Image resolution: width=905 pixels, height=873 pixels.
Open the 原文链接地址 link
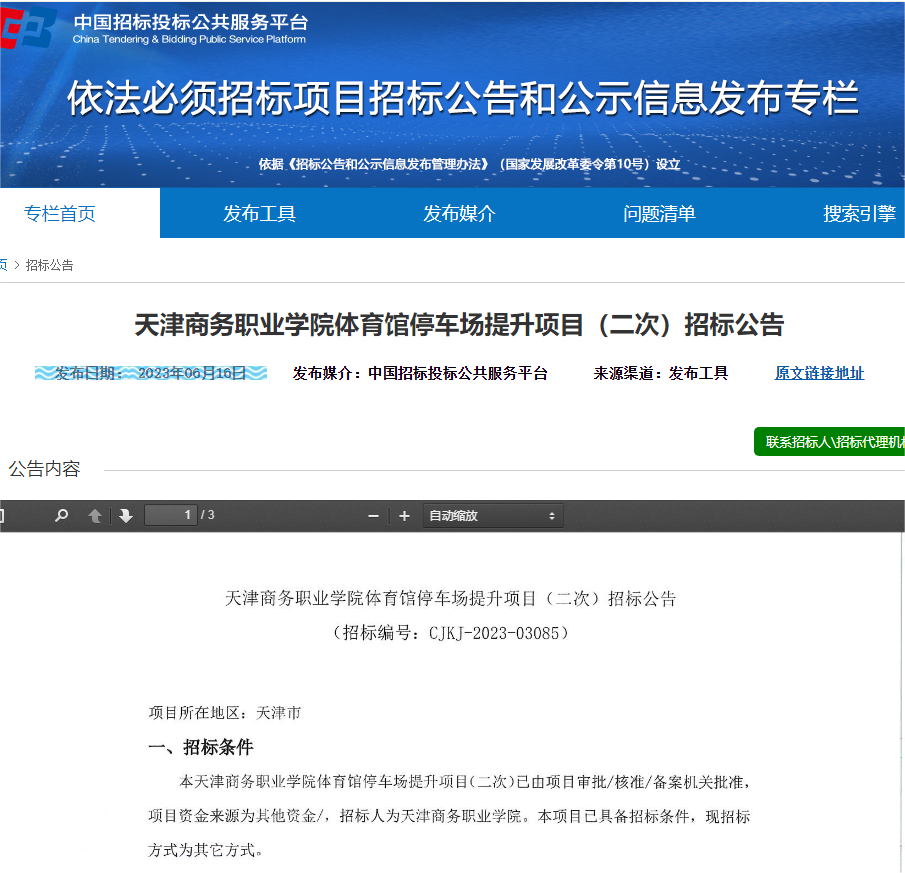click(x=819, y=373)
